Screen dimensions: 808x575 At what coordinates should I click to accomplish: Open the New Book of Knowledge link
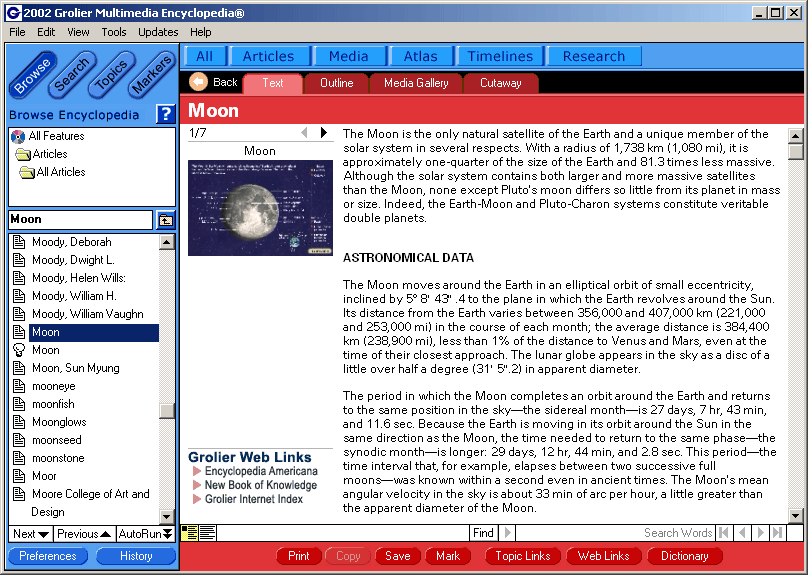(x=261, y=485)
